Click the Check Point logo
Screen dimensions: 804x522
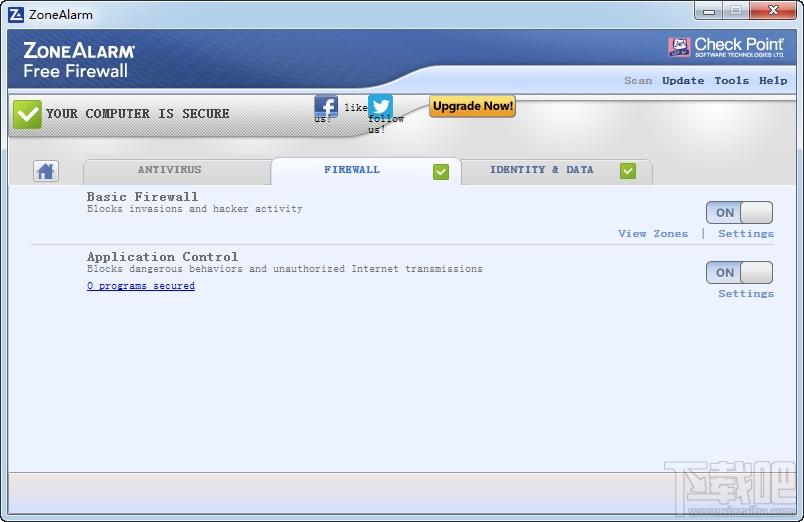point(726,47)
